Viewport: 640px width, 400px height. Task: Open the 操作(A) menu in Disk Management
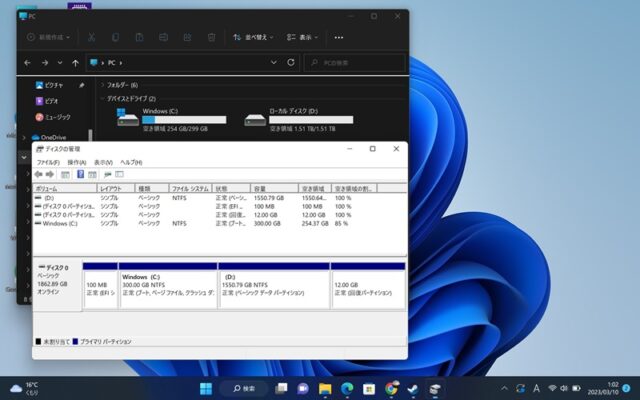tap(76, 162)
